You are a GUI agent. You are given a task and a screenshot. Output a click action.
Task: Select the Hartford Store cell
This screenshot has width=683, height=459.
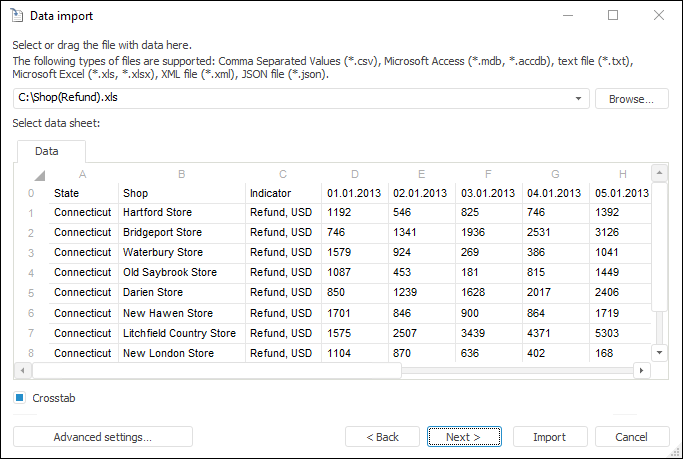pyautogui.click(x=157, y=212)
